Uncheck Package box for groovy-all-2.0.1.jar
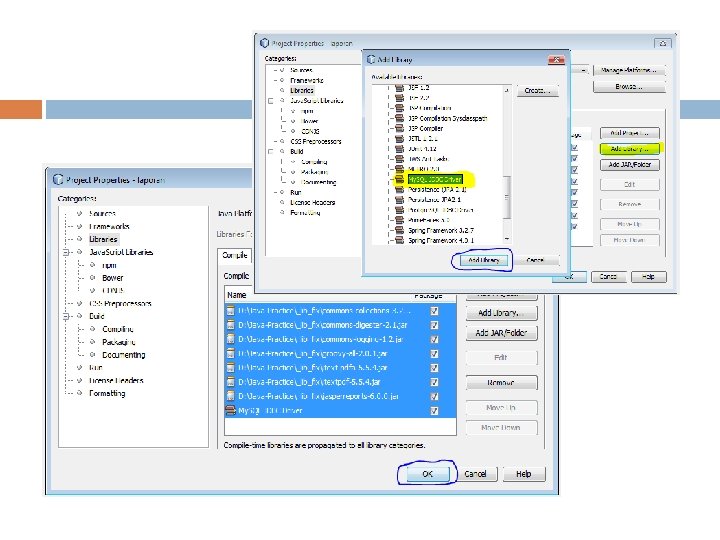 pyautogui.click(x=434, y=354)
